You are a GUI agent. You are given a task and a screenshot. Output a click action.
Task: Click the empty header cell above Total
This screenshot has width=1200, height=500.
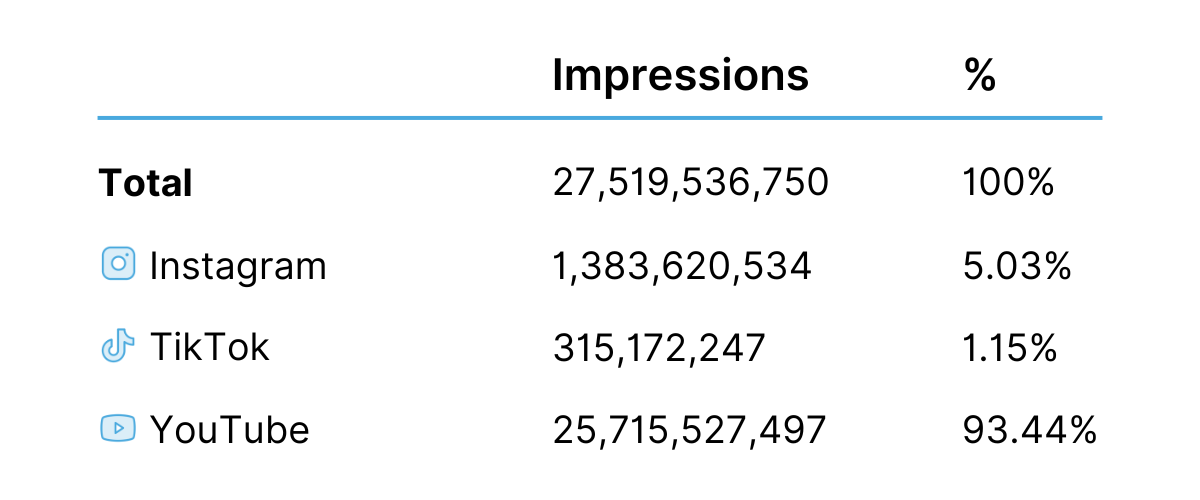click(300, 75)
